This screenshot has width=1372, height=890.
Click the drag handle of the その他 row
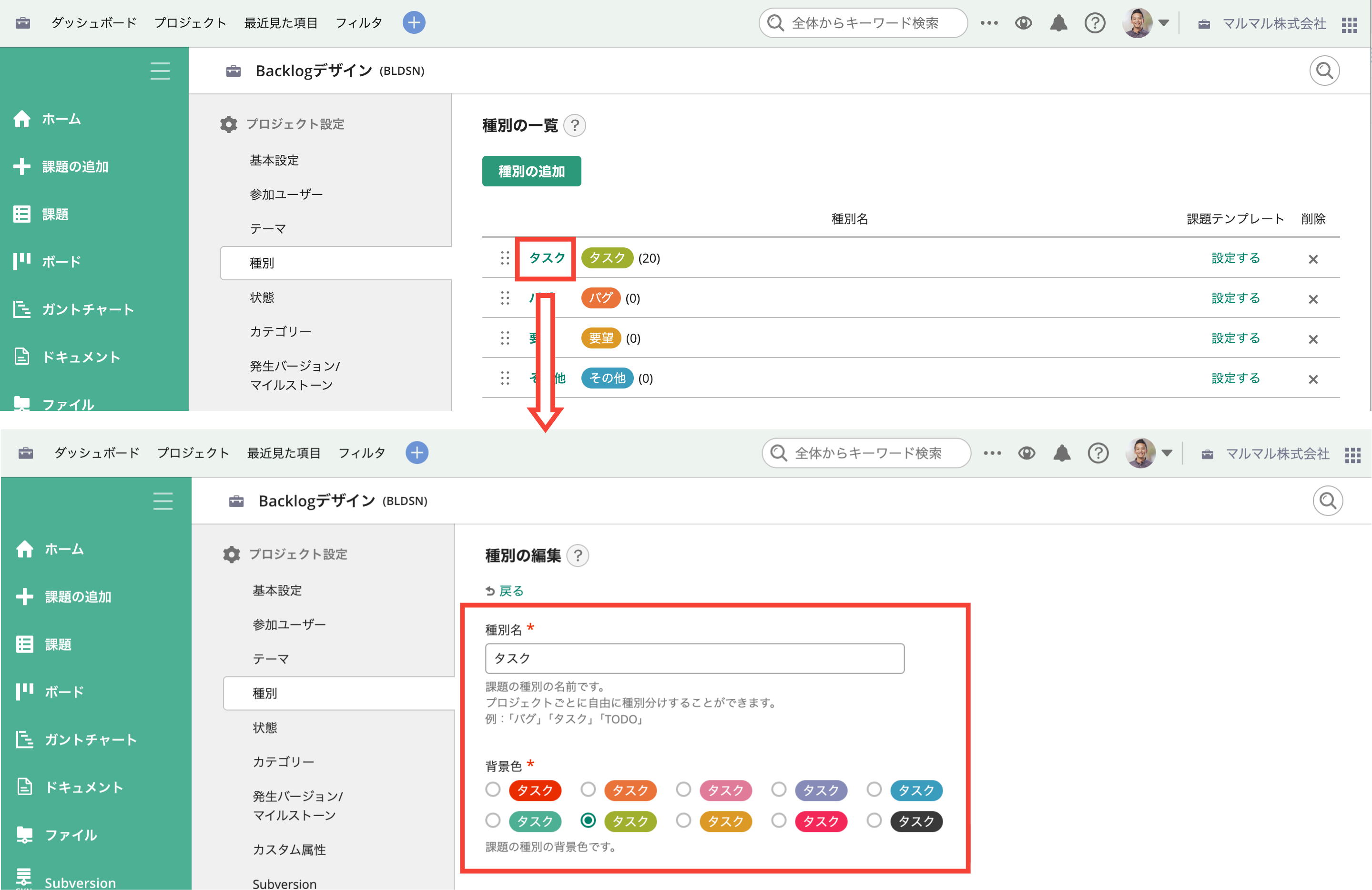(x=504, y=378)
